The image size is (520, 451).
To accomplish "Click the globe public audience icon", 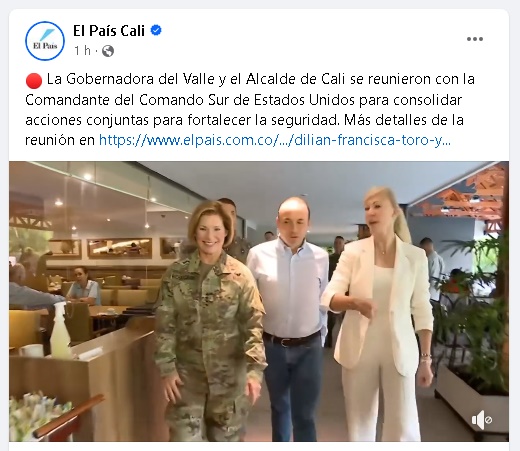I will click(108, 51).
